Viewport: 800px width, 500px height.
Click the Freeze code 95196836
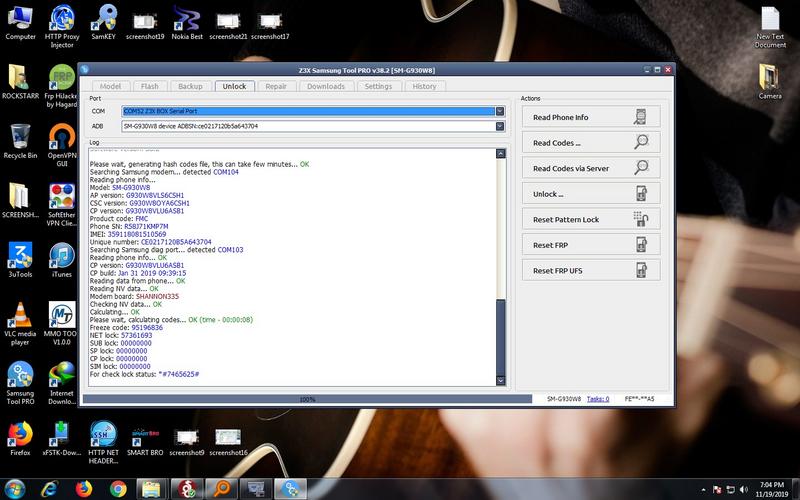(x=147, y=328)
